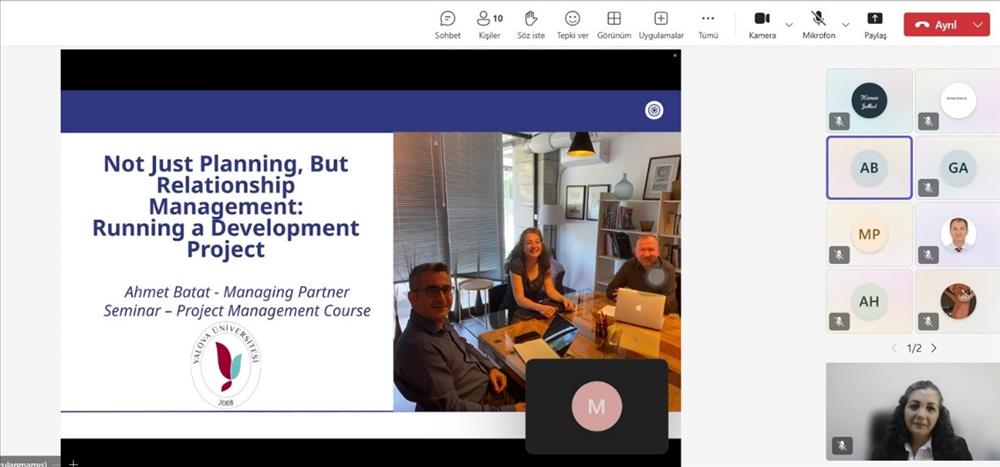Screen dimensions: 1000x467
Task: Click muted mic icon on cartoon-avatar tile
Action: (929, 322)
